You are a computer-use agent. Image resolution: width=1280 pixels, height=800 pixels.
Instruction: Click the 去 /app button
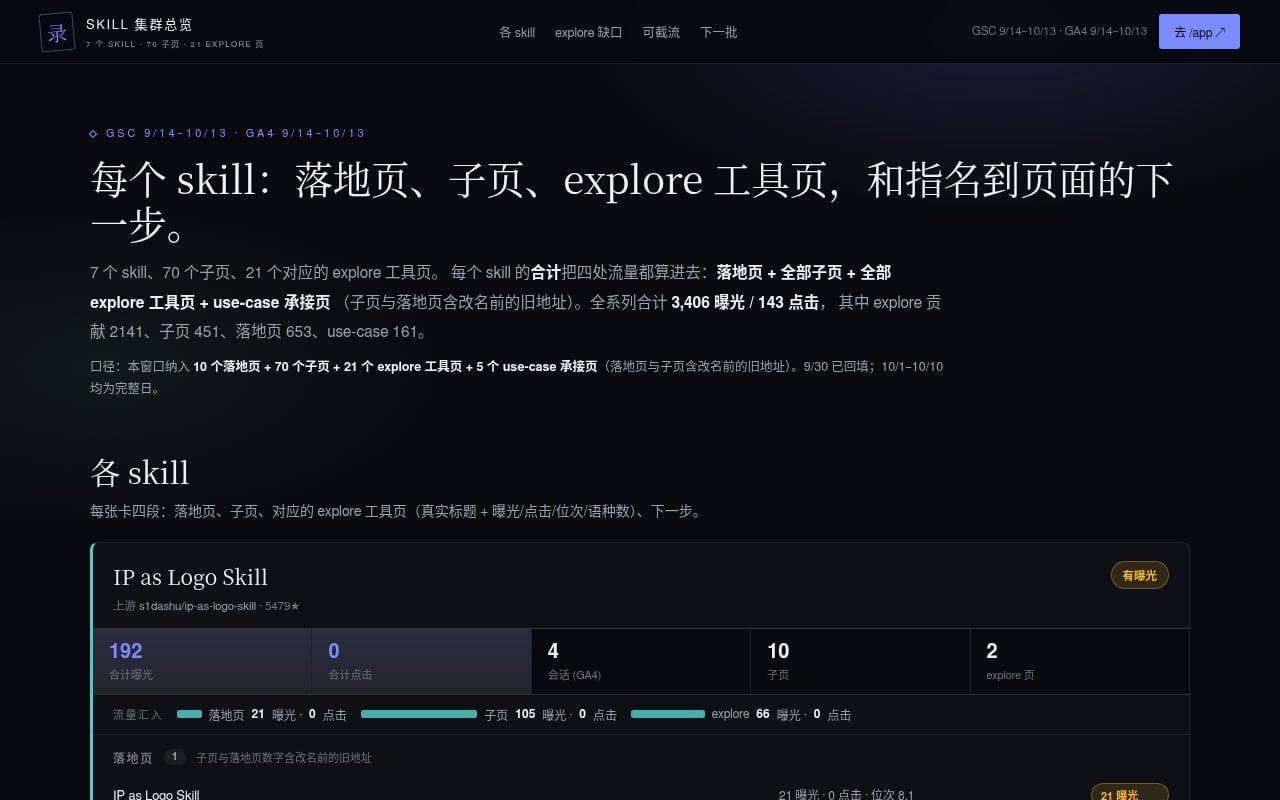[1199, 32]
